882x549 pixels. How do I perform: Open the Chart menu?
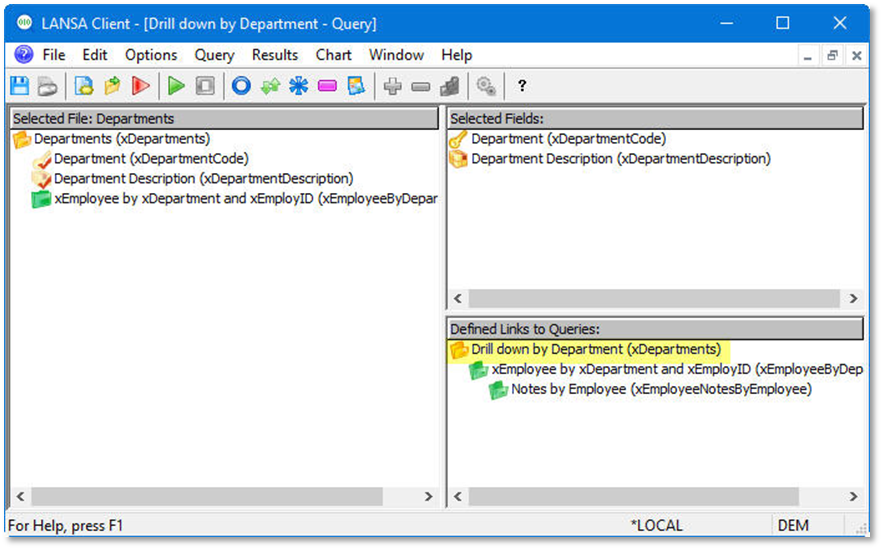pyautogui.click(x=334, y=55)
